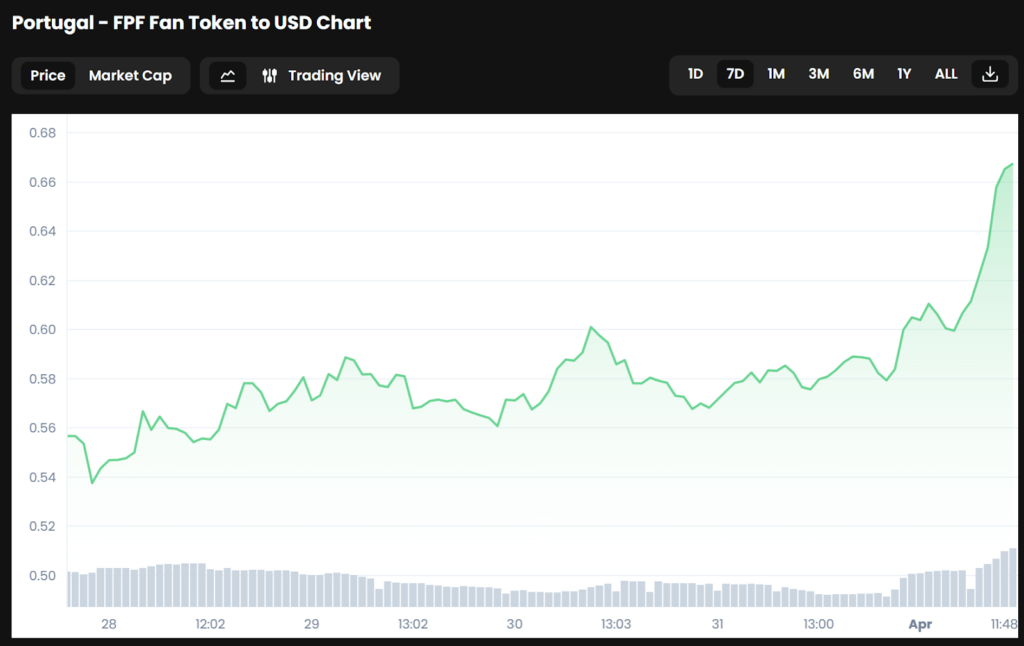Switch to Market Cap view
The height and width of the screenshot is (646, 1024).
click(x=130, y=76)
